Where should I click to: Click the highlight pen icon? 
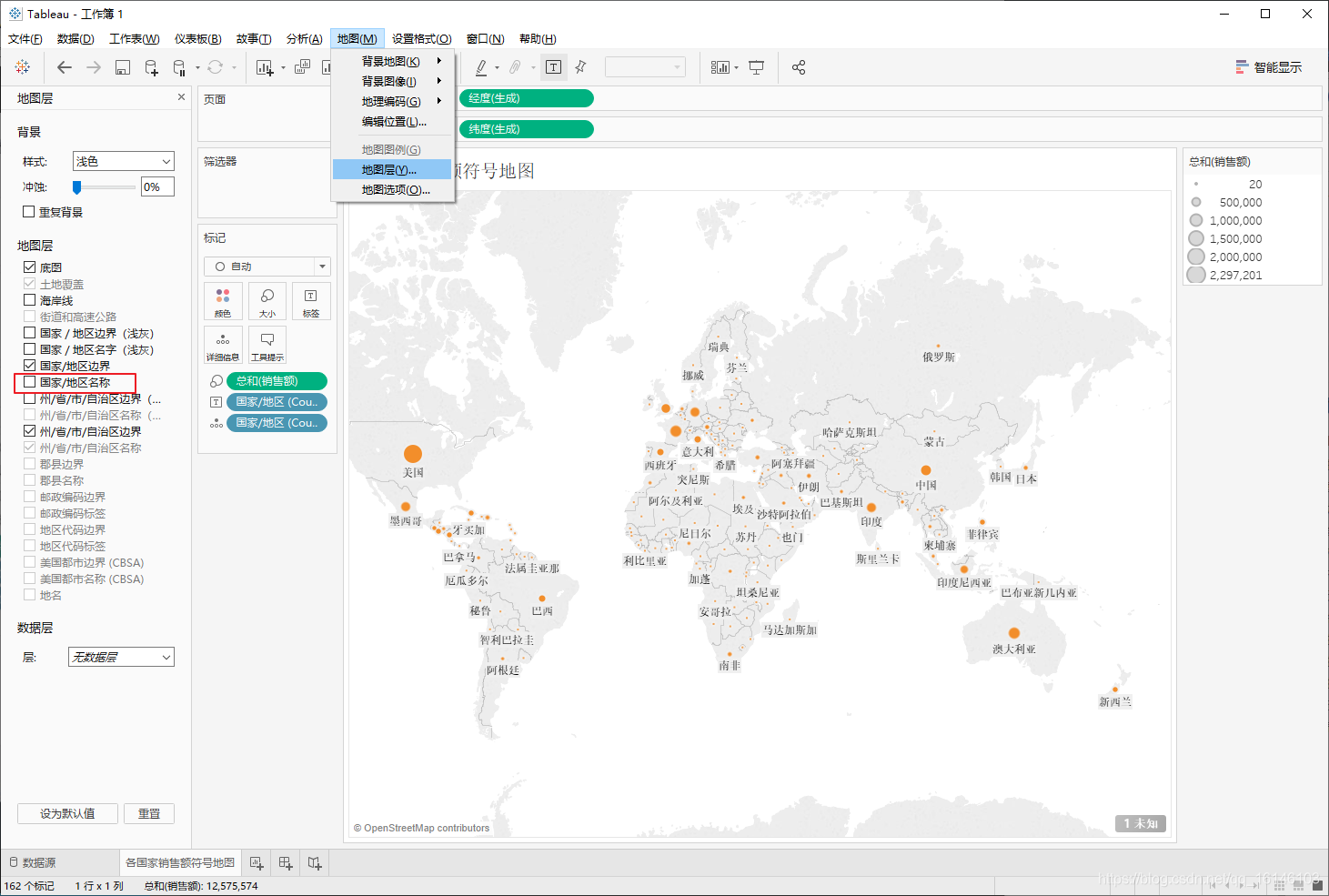coord(481,67)
